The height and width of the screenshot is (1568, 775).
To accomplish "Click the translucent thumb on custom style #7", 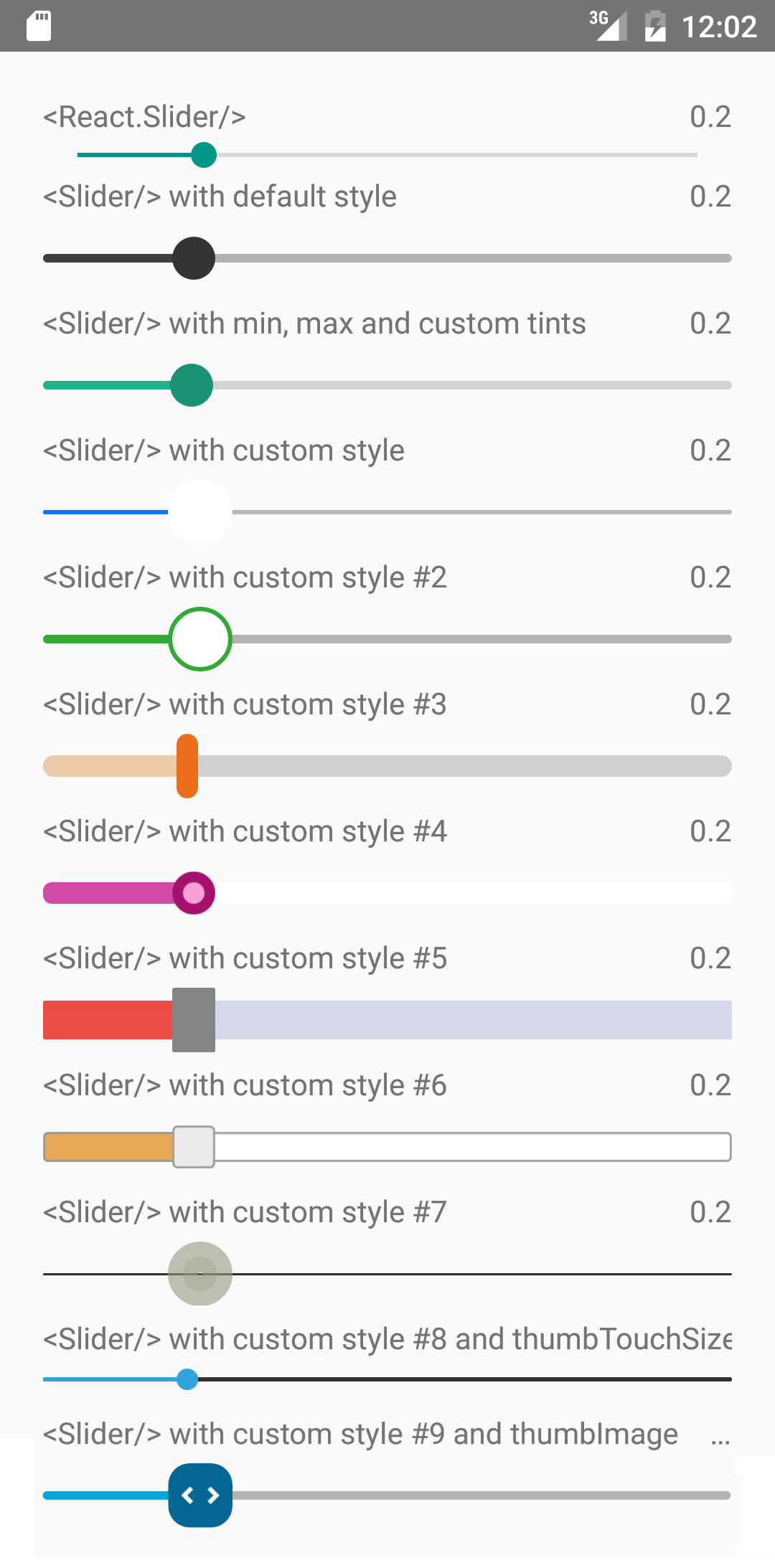I will (x=199, y=1272).
